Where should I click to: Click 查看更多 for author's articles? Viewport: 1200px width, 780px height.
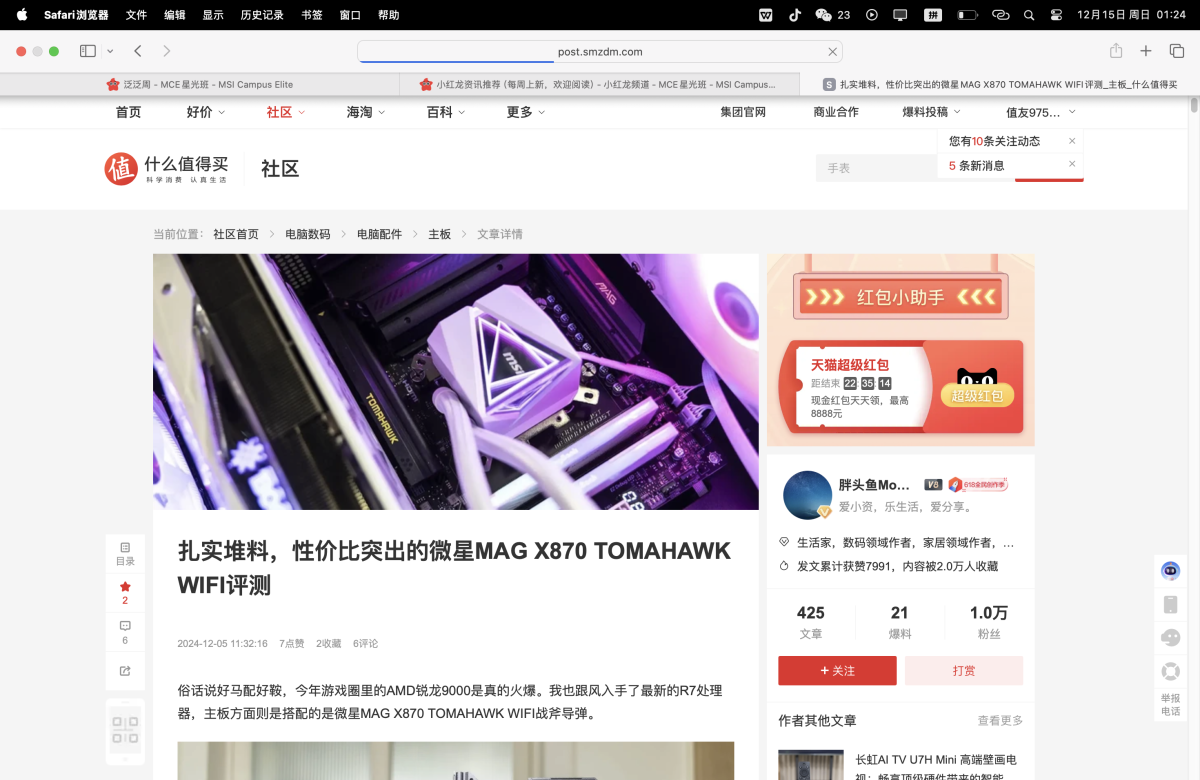click(1000, 721)
